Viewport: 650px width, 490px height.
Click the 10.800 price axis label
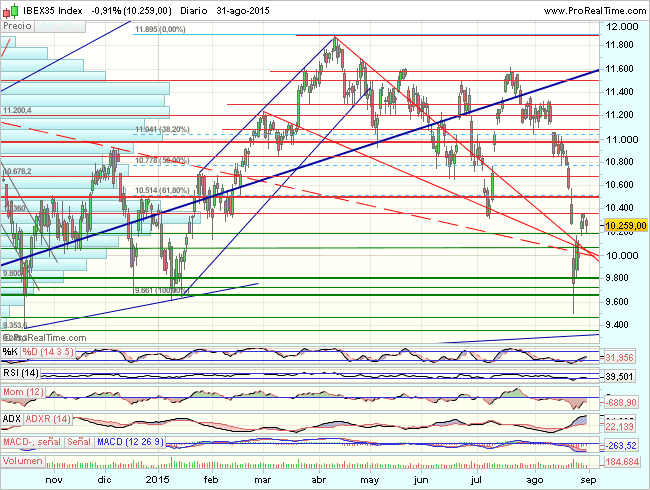619,162
